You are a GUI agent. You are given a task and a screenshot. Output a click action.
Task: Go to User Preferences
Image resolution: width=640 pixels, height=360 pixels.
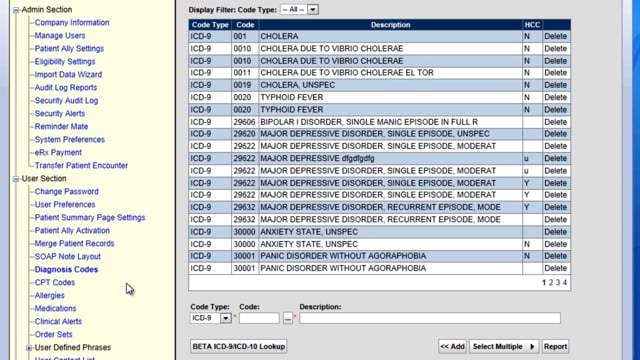[x=65, y=204]
